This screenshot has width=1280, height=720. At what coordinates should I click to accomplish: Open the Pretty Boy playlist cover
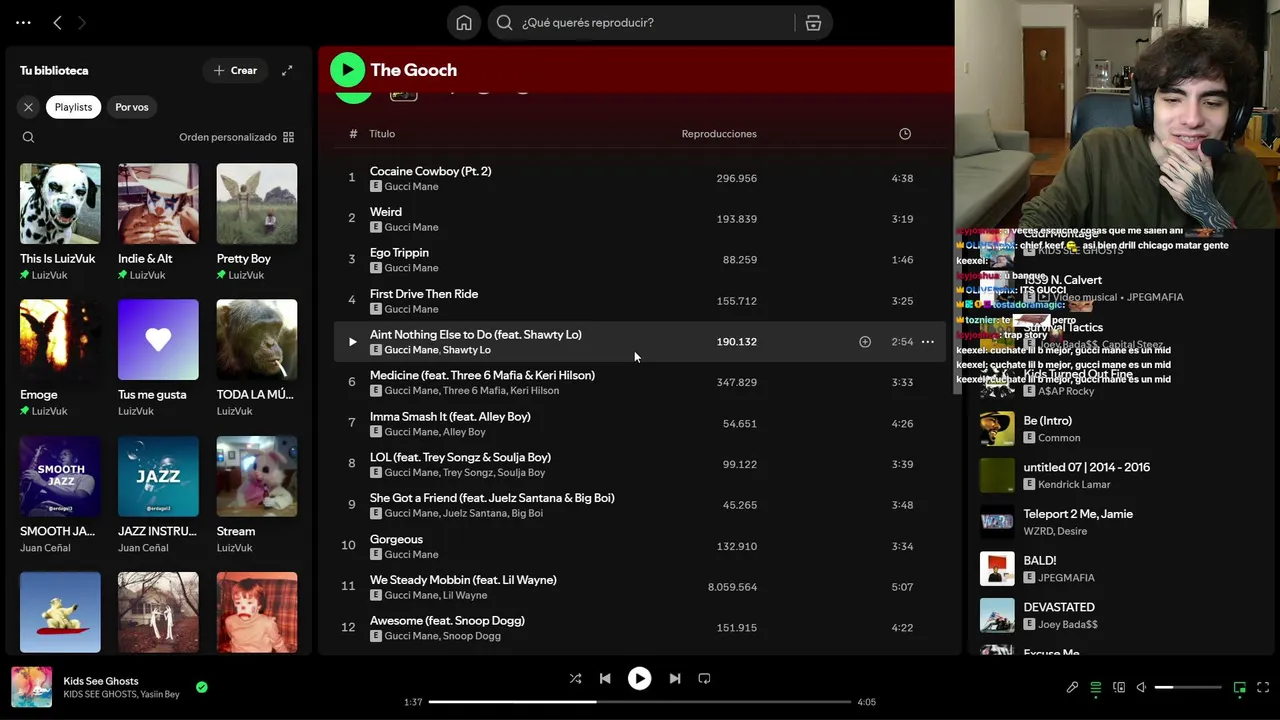coord(257,204)
